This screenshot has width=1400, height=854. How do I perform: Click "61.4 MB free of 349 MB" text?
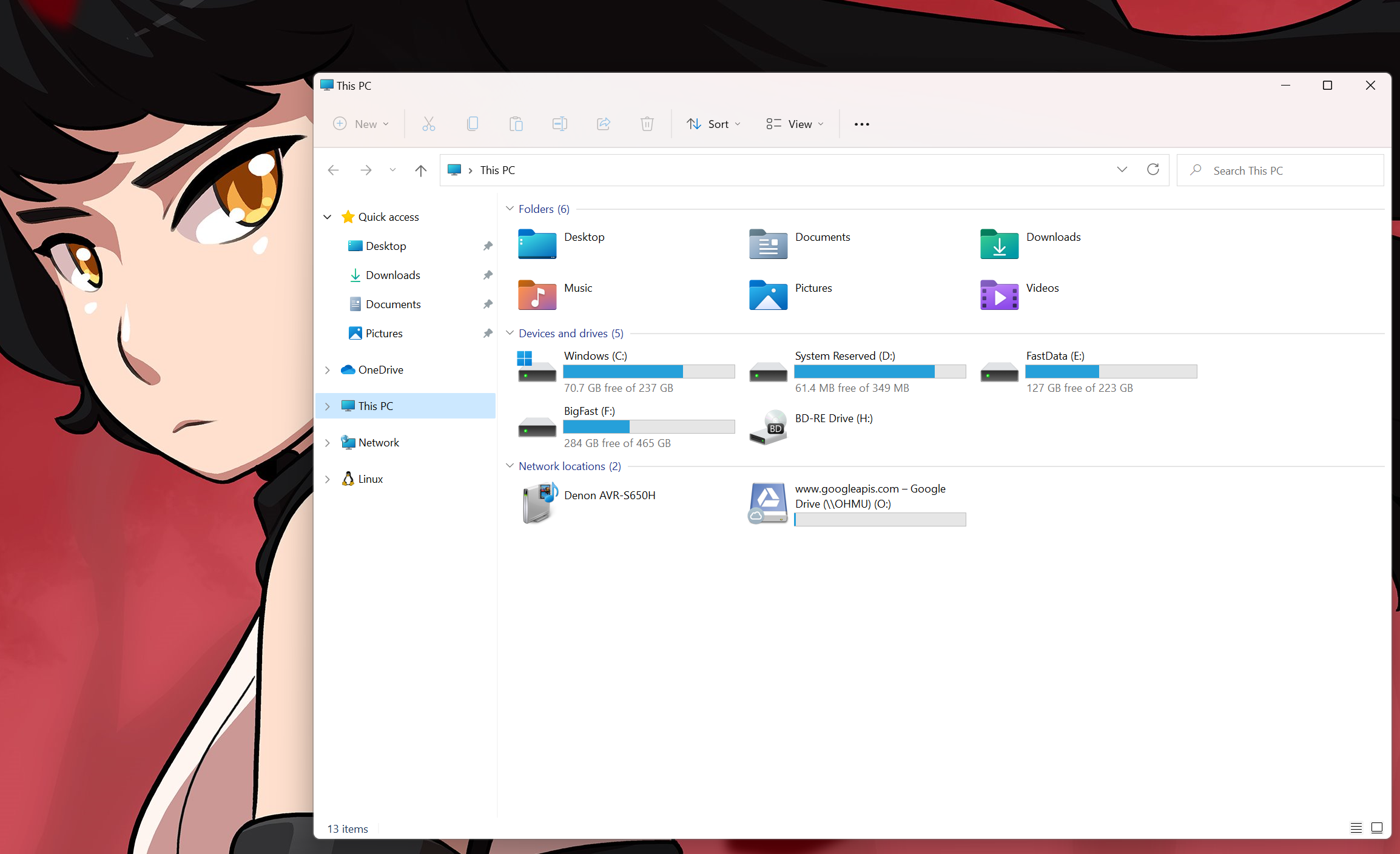[x=852, y=388]
